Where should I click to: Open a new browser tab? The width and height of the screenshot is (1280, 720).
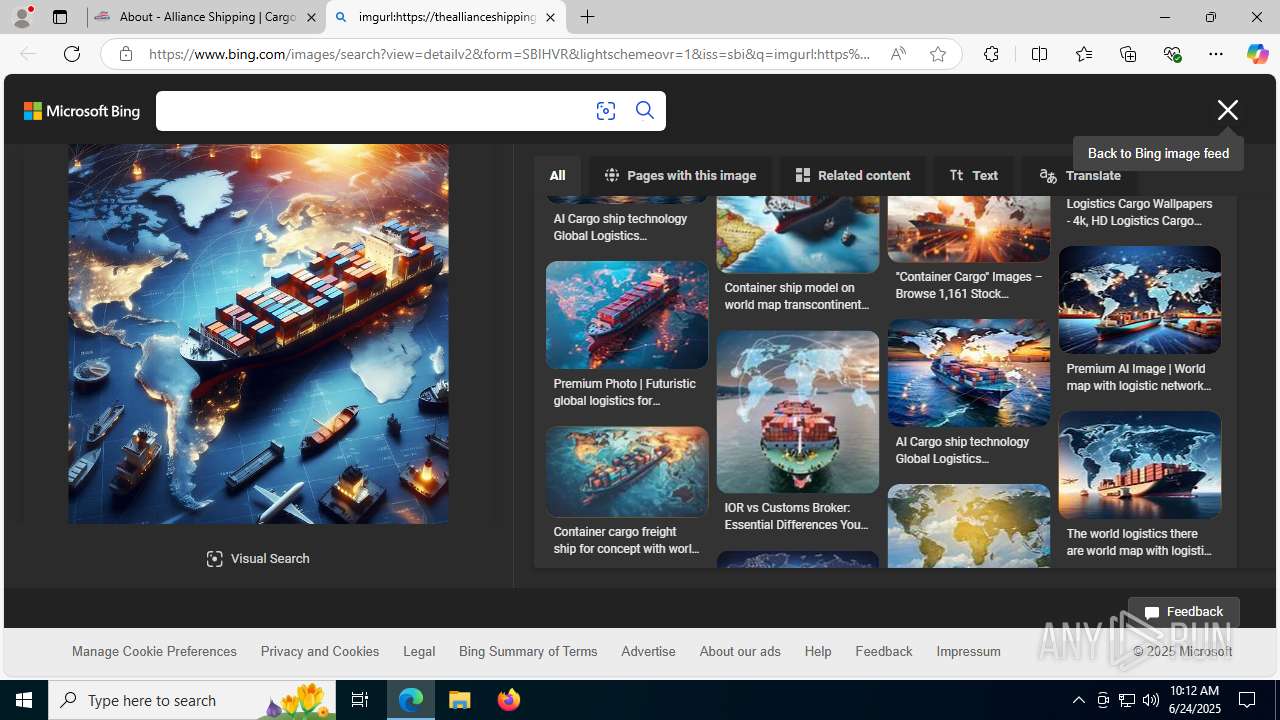point(587,17)
